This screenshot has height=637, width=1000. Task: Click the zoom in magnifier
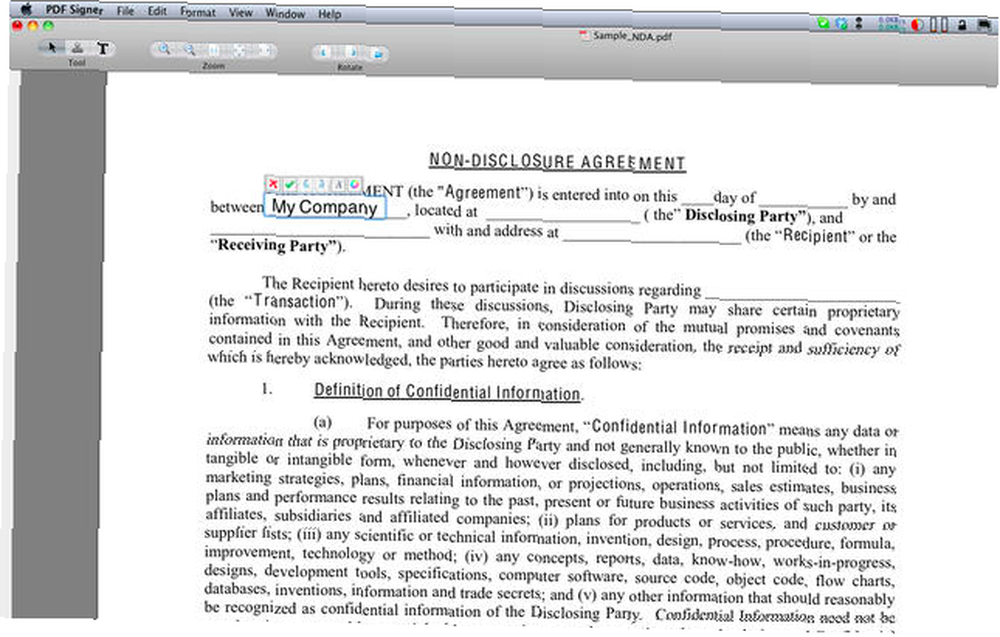pyautogui.click(x=164, y=49)
